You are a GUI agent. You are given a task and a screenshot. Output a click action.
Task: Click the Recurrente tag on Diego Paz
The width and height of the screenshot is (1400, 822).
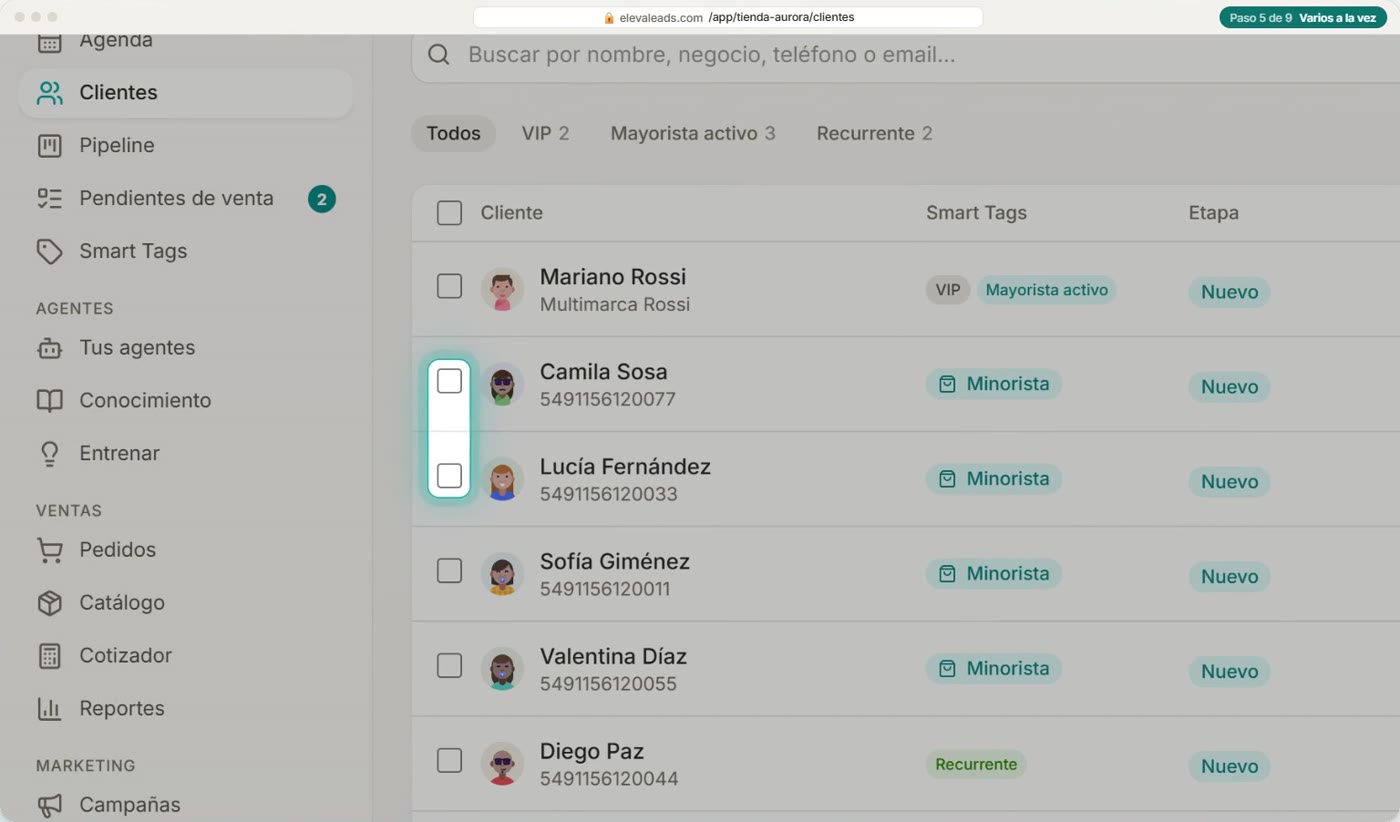point(976,765)
